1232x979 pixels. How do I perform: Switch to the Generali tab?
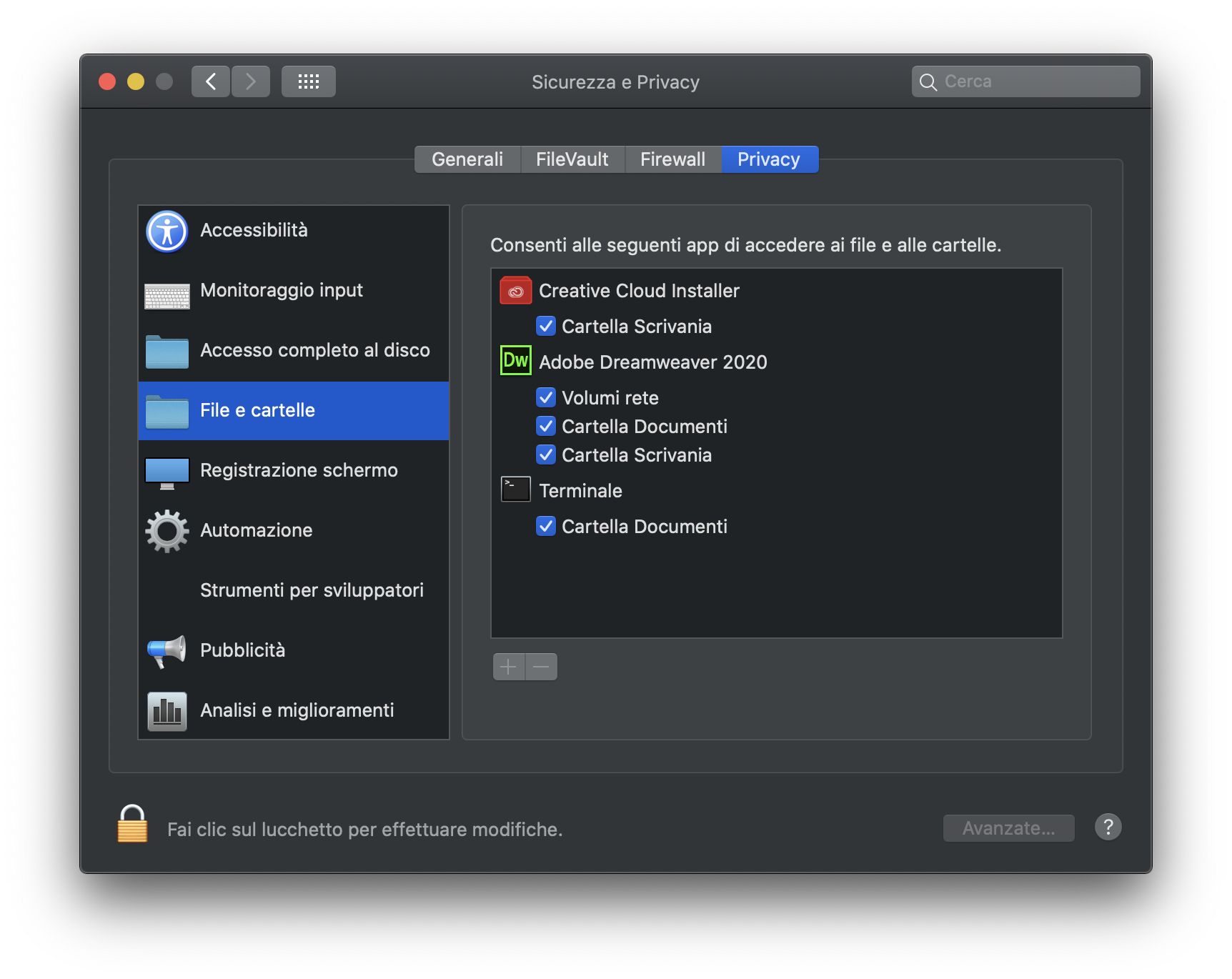[467, 159]
